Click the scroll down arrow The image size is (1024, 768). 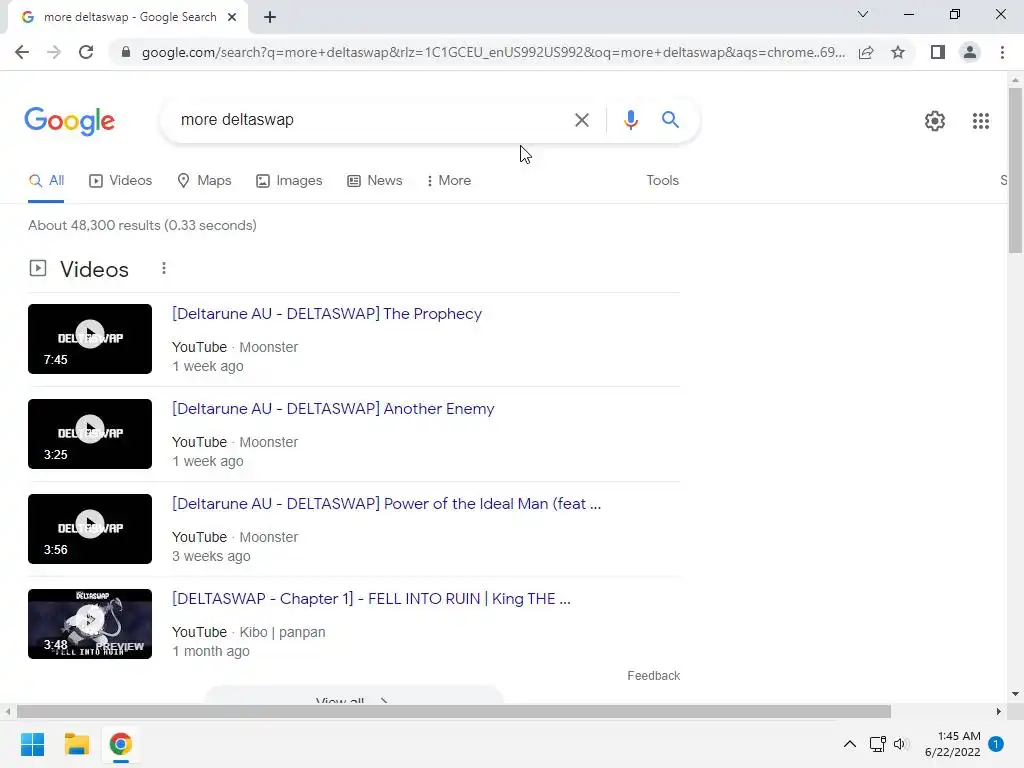[1015, 694]
